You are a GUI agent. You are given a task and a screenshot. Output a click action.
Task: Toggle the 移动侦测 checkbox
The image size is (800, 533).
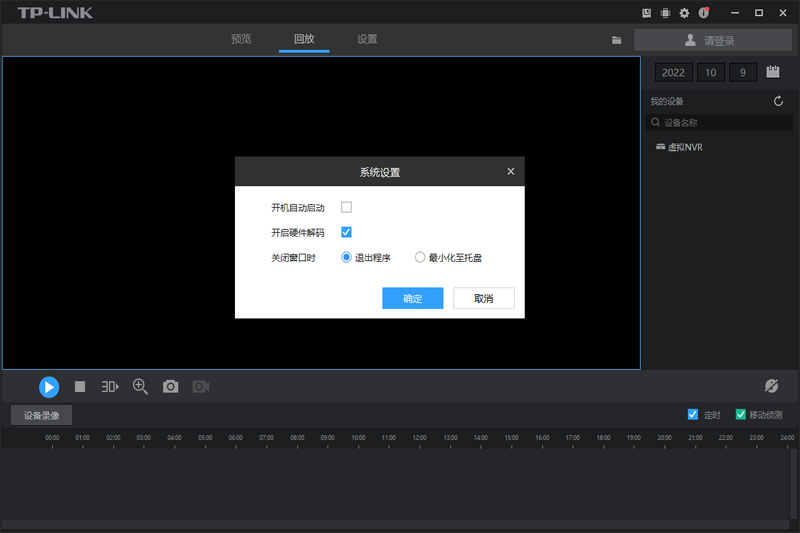741,414
